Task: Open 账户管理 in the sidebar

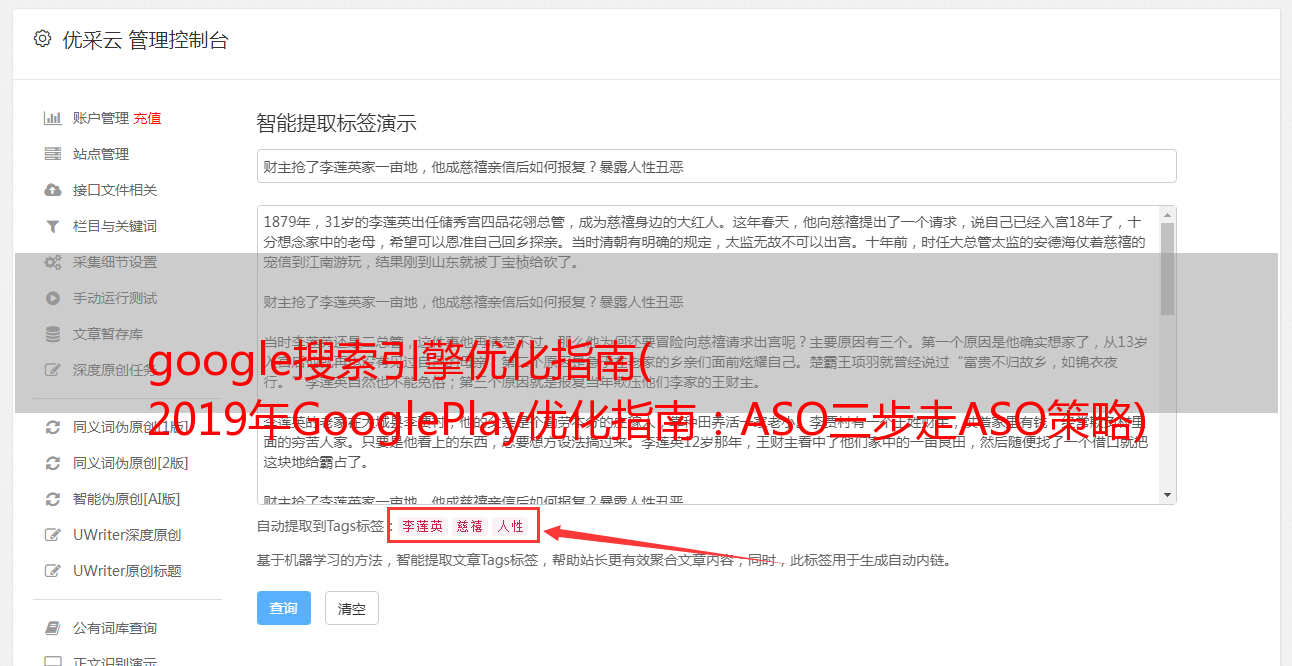Action: click(101, 118)
